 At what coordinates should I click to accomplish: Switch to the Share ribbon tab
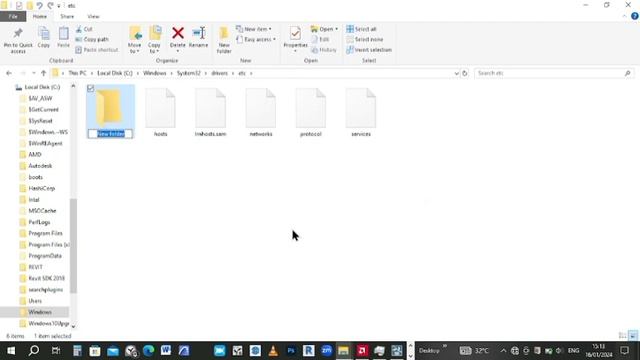pos(67,16)
